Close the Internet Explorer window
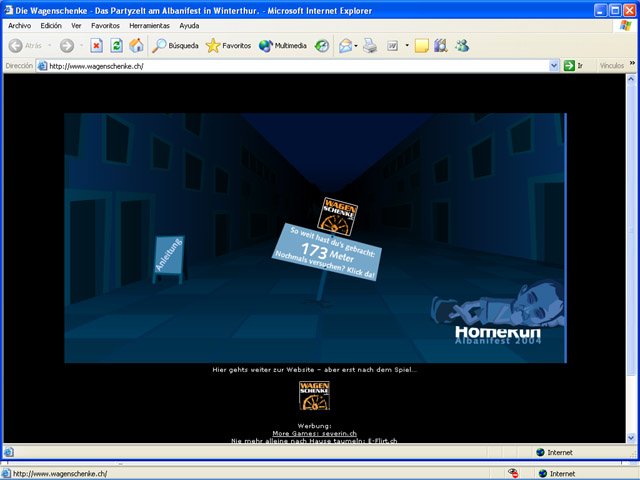This screenshot has height=480, width=640. 629,10
